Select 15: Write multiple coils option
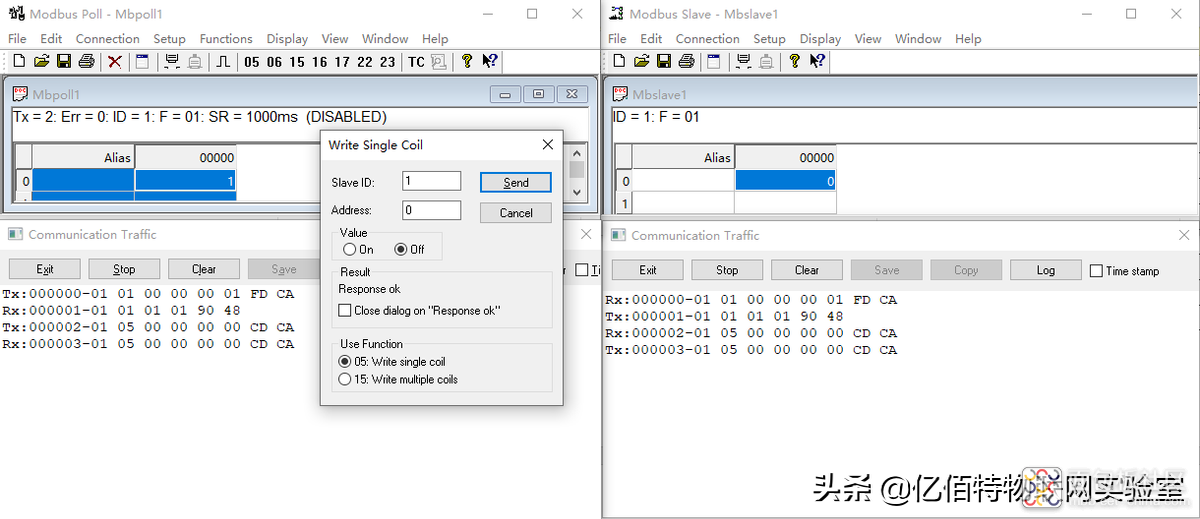The height and width of the screenshot is (519, 1200). [346, 380]
